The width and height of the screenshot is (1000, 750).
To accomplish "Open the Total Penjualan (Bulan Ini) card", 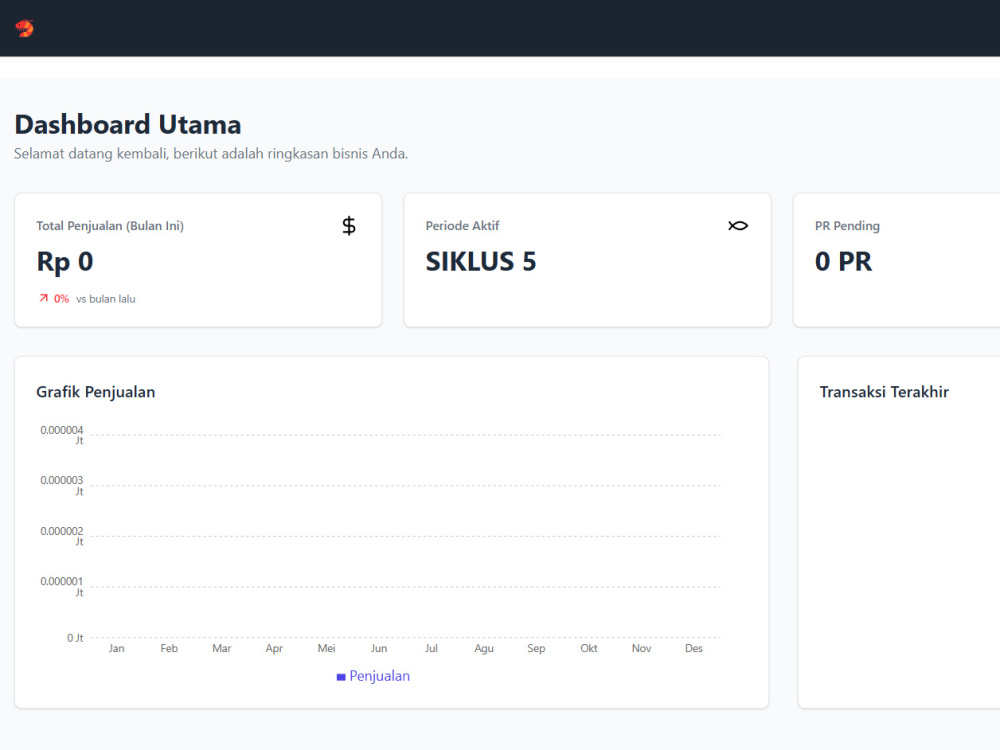I will coord(198,260).
